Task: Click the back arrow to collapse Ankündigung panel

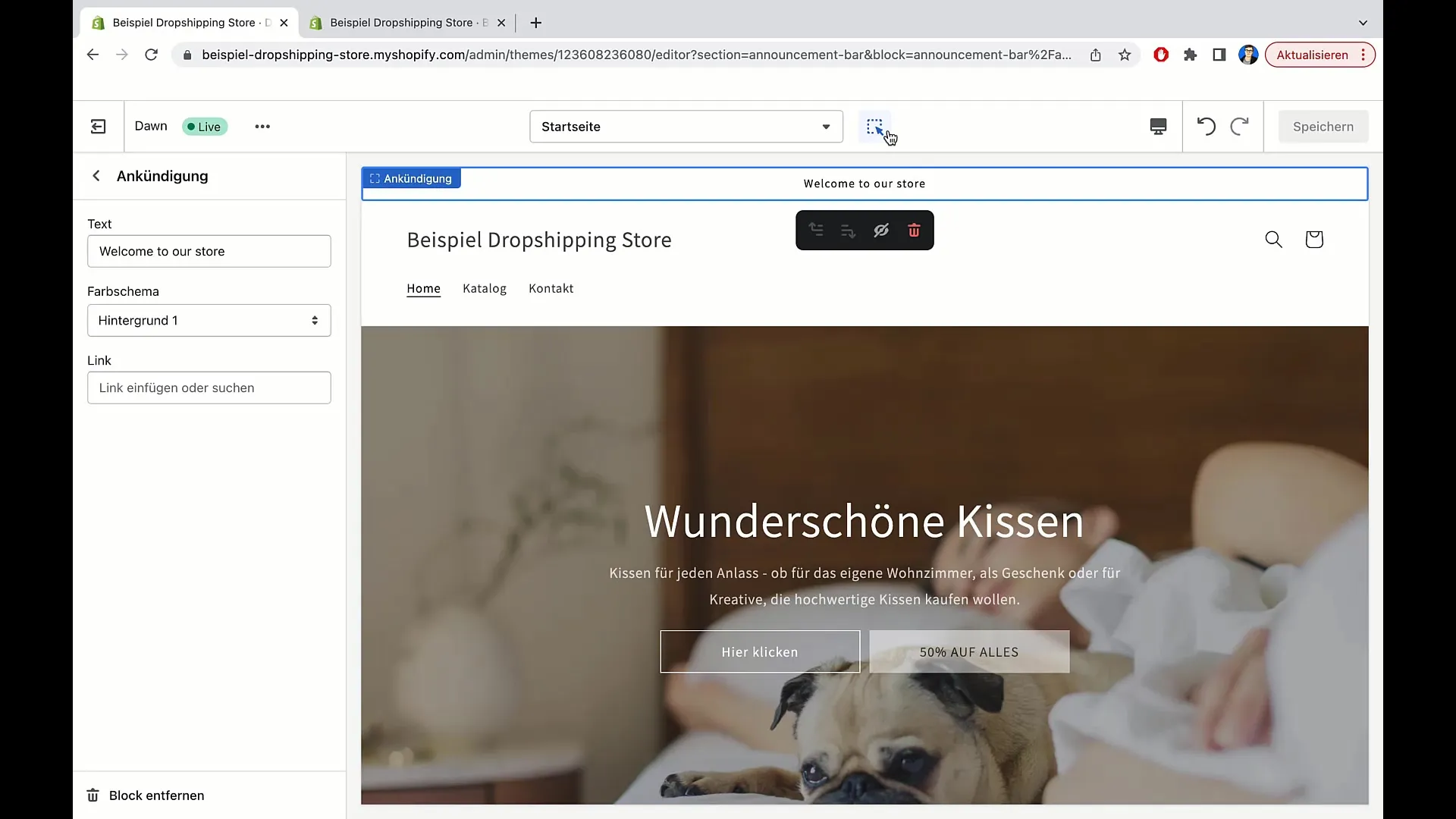Action: pyautogui.click(x=96, y=176)
